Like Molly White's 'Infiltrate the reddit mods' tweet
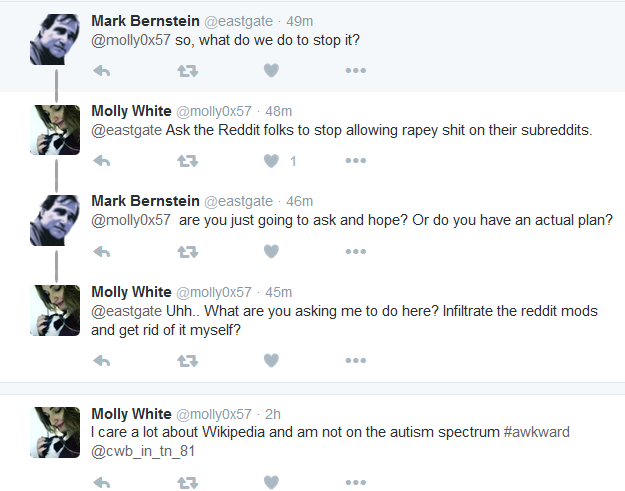The width and height of the screenshot is (625, 491). click(271, 360)
